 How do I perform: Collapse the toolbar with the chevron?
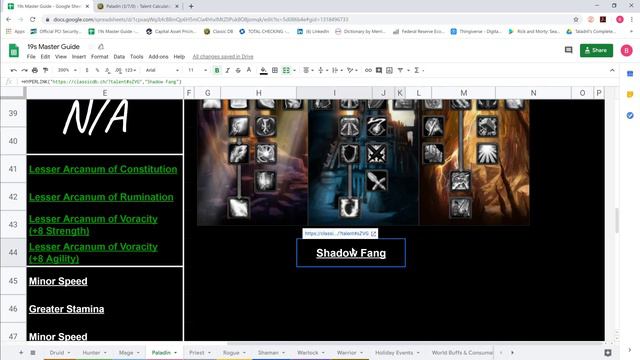(612, 70)
